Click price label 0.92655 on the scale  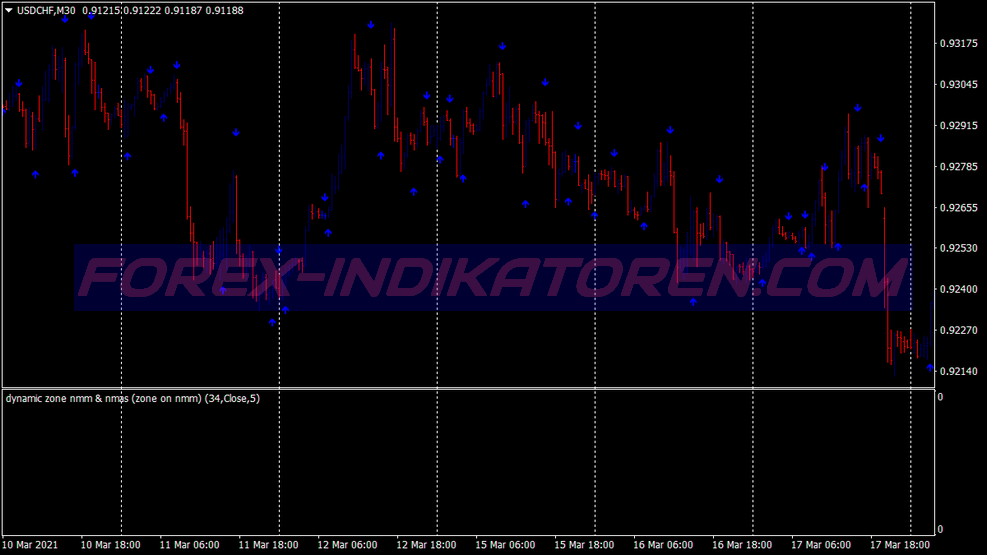point(959,208)
